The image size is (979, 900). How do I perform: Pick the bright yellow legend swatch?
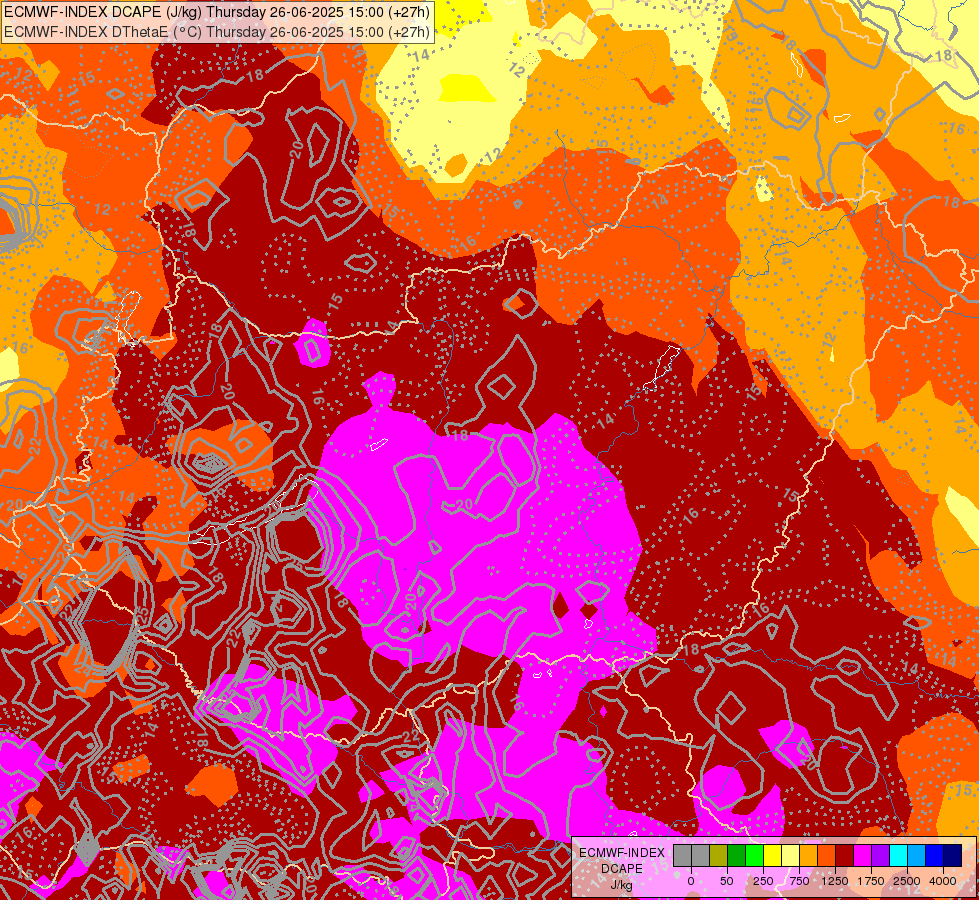pyautogui.click(x=772, y=855)
